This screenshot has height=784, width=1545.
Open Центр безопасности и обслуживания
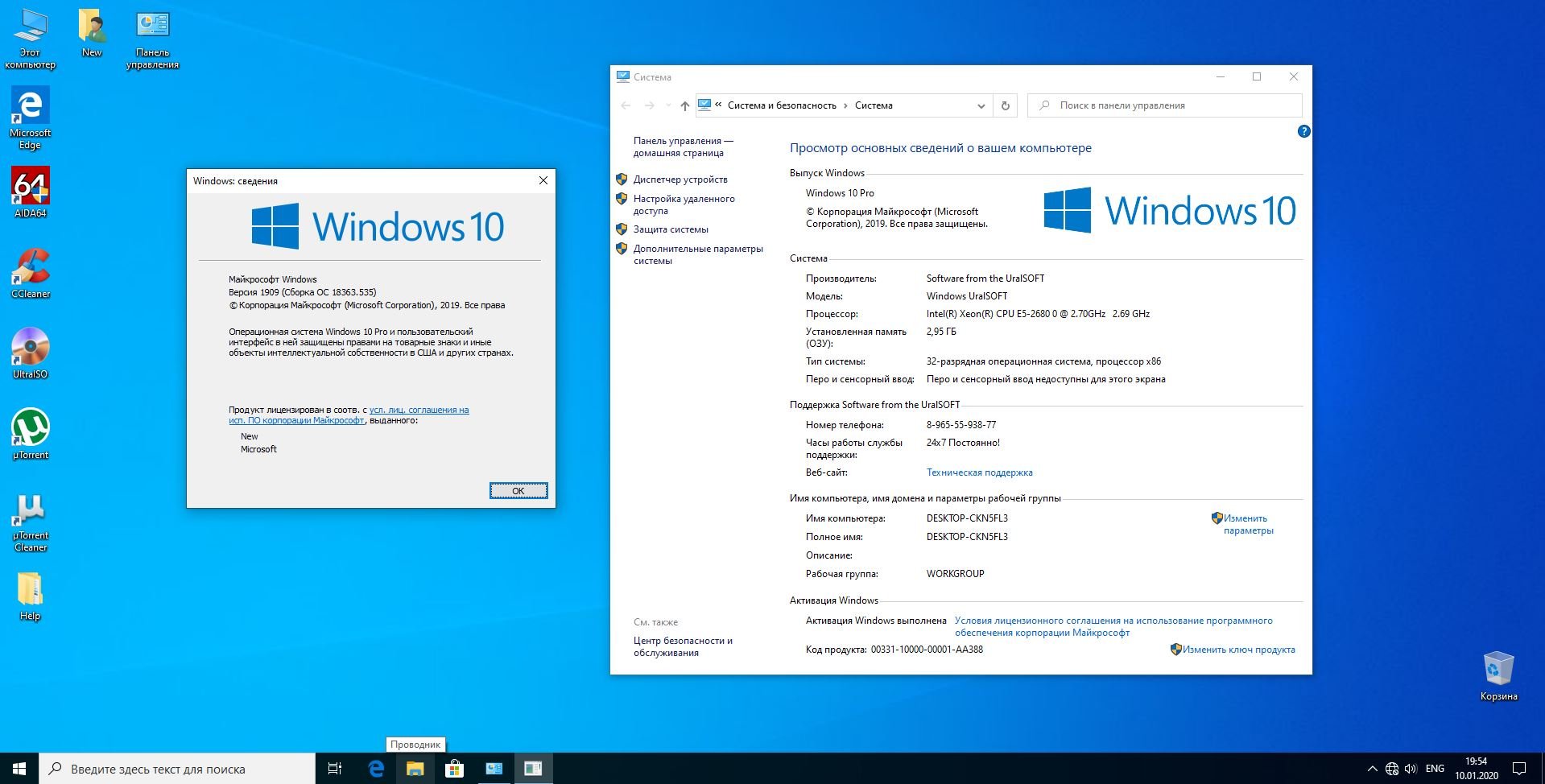click(x=683, y=646)
